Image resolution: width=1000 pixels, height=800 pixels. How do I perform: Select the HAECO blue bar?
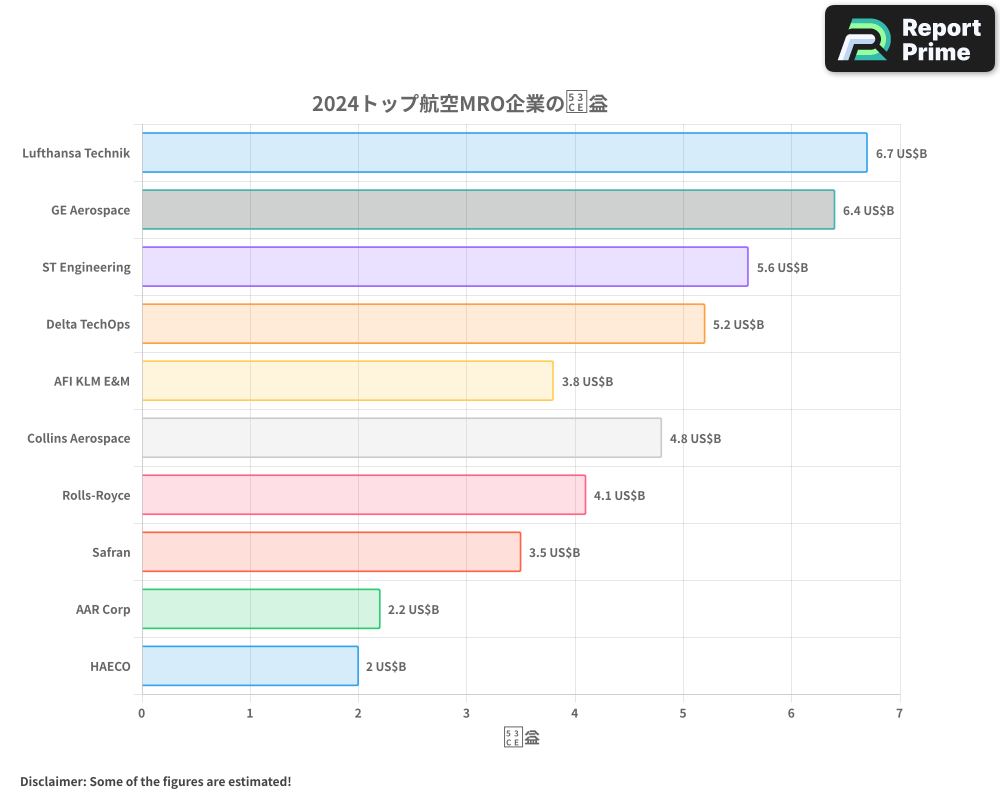pyautogui.click(x=250, y=666)
